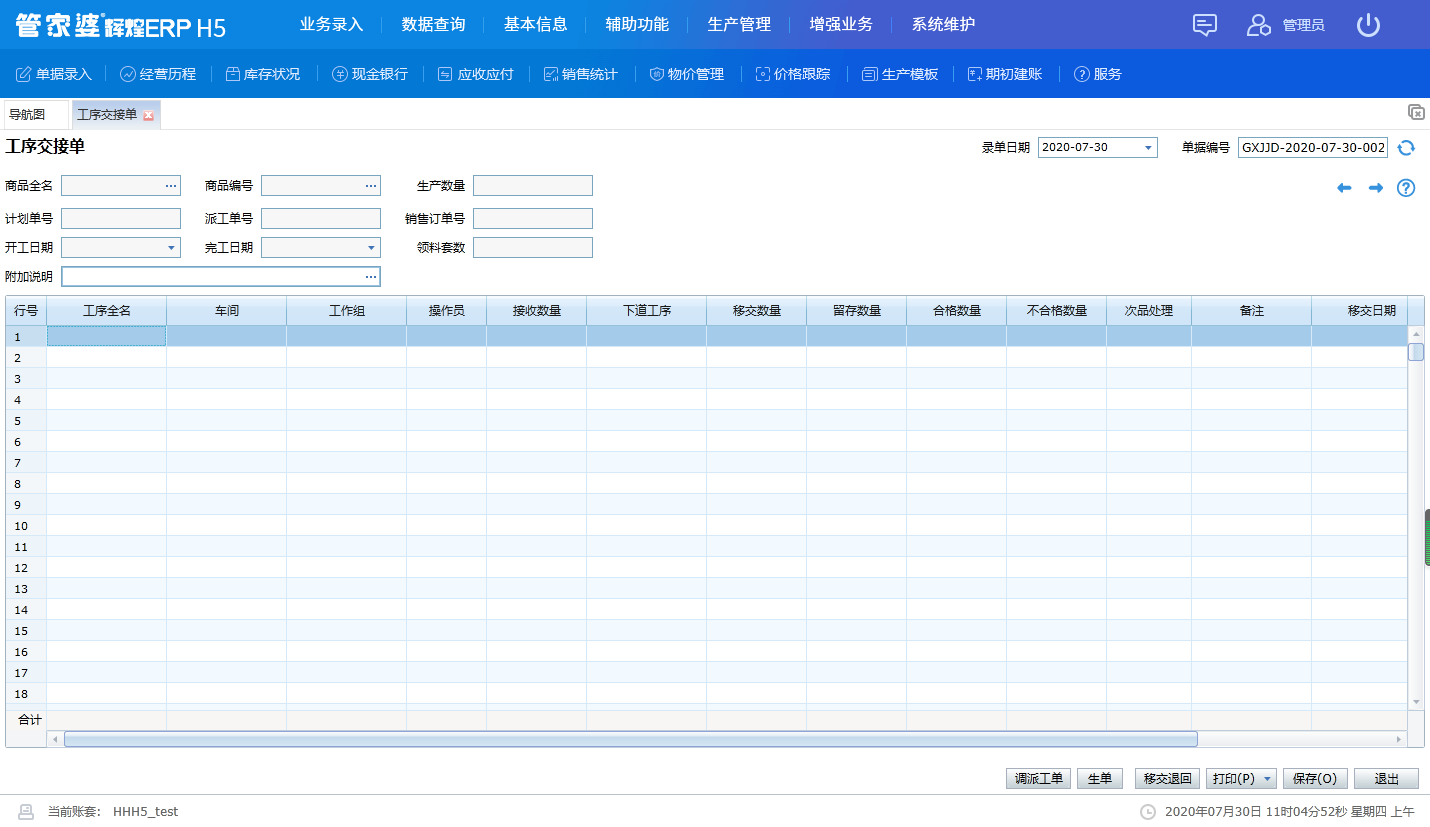Open 库存状况 toolbar shortcut
Screen dimensions: 1430x827
tap(262, 74)
